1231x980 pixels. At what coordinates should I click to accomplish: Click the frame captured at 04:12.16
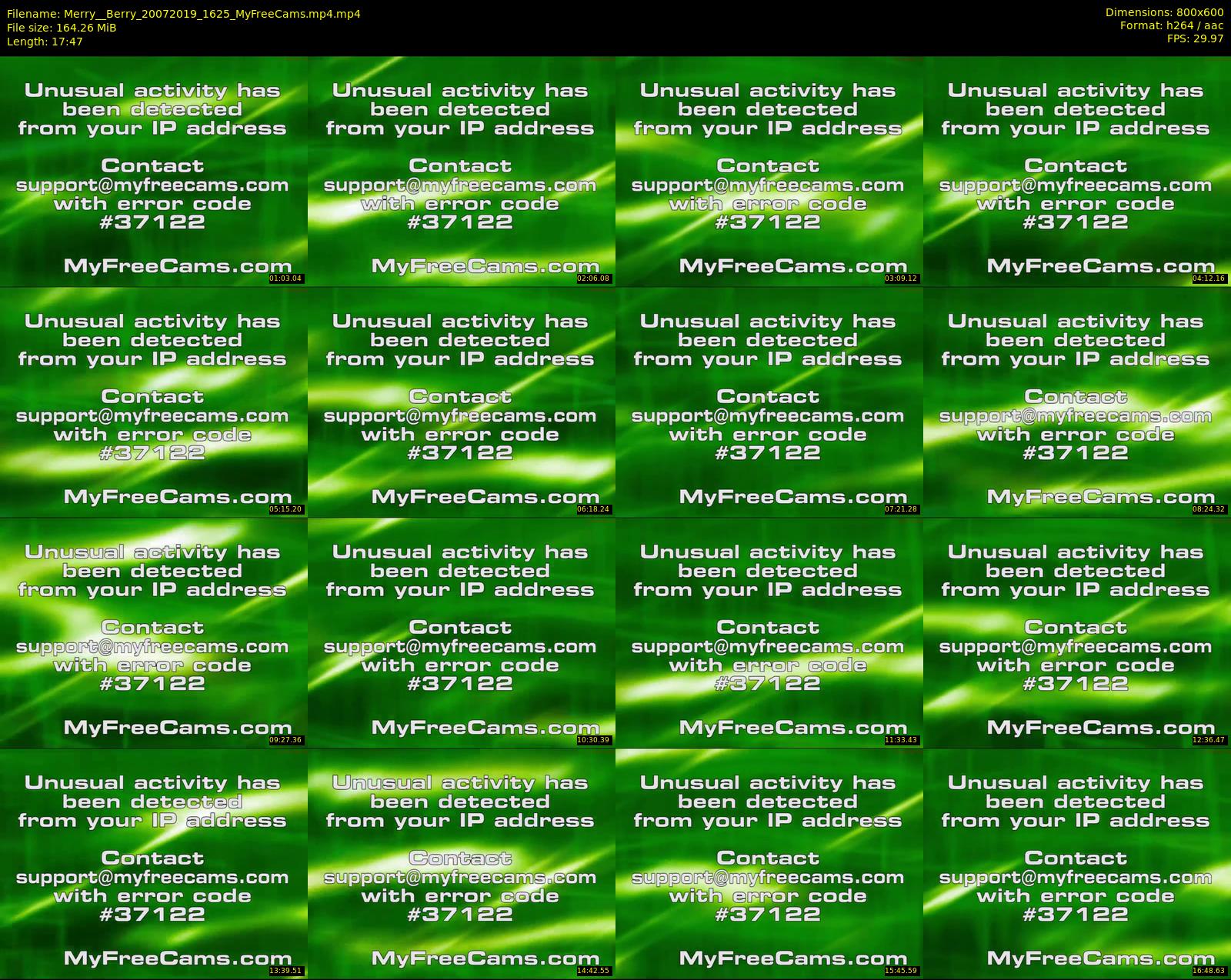1077,171
